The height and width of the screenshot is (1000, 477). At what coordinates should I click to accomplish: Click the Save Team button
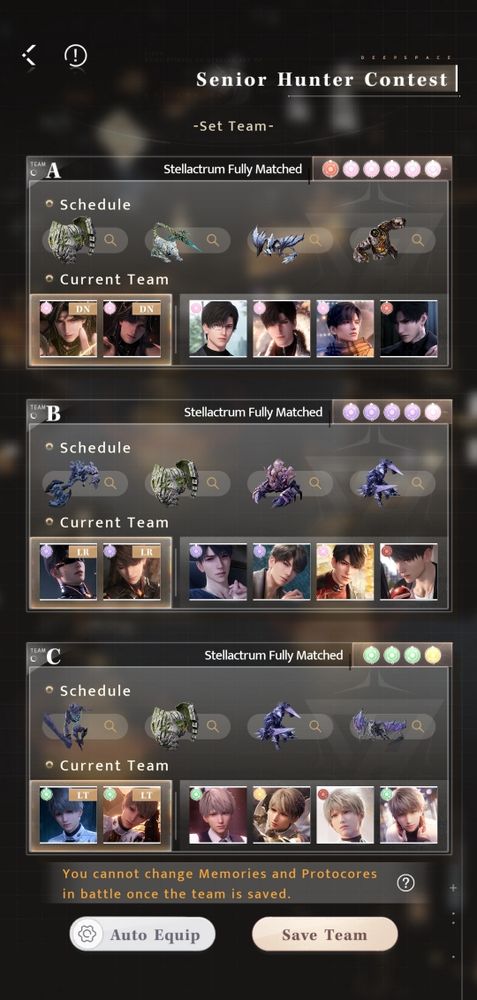point(325,935)
